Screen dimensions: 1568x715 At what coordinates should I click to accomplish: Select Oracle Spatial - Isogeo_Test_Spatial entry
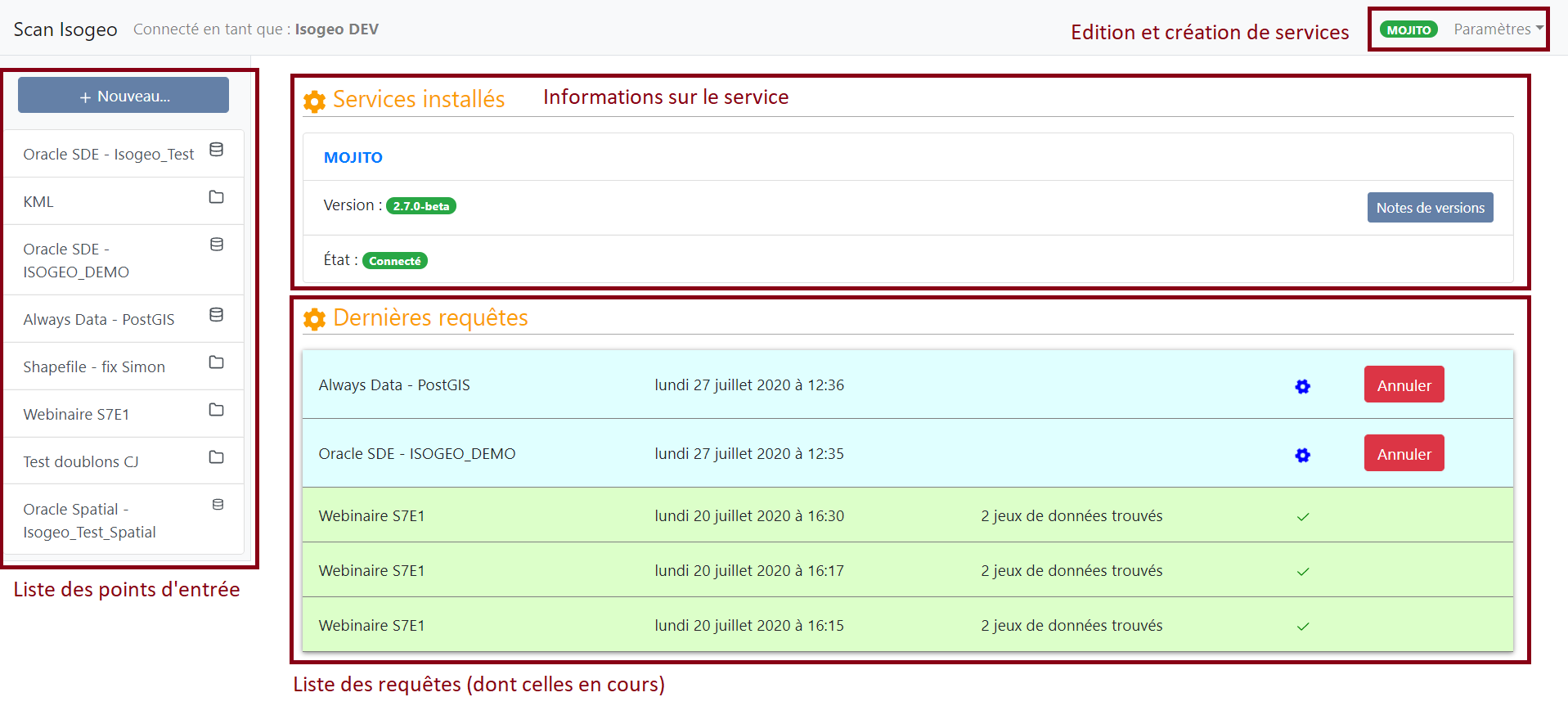[x=124, y=520]
